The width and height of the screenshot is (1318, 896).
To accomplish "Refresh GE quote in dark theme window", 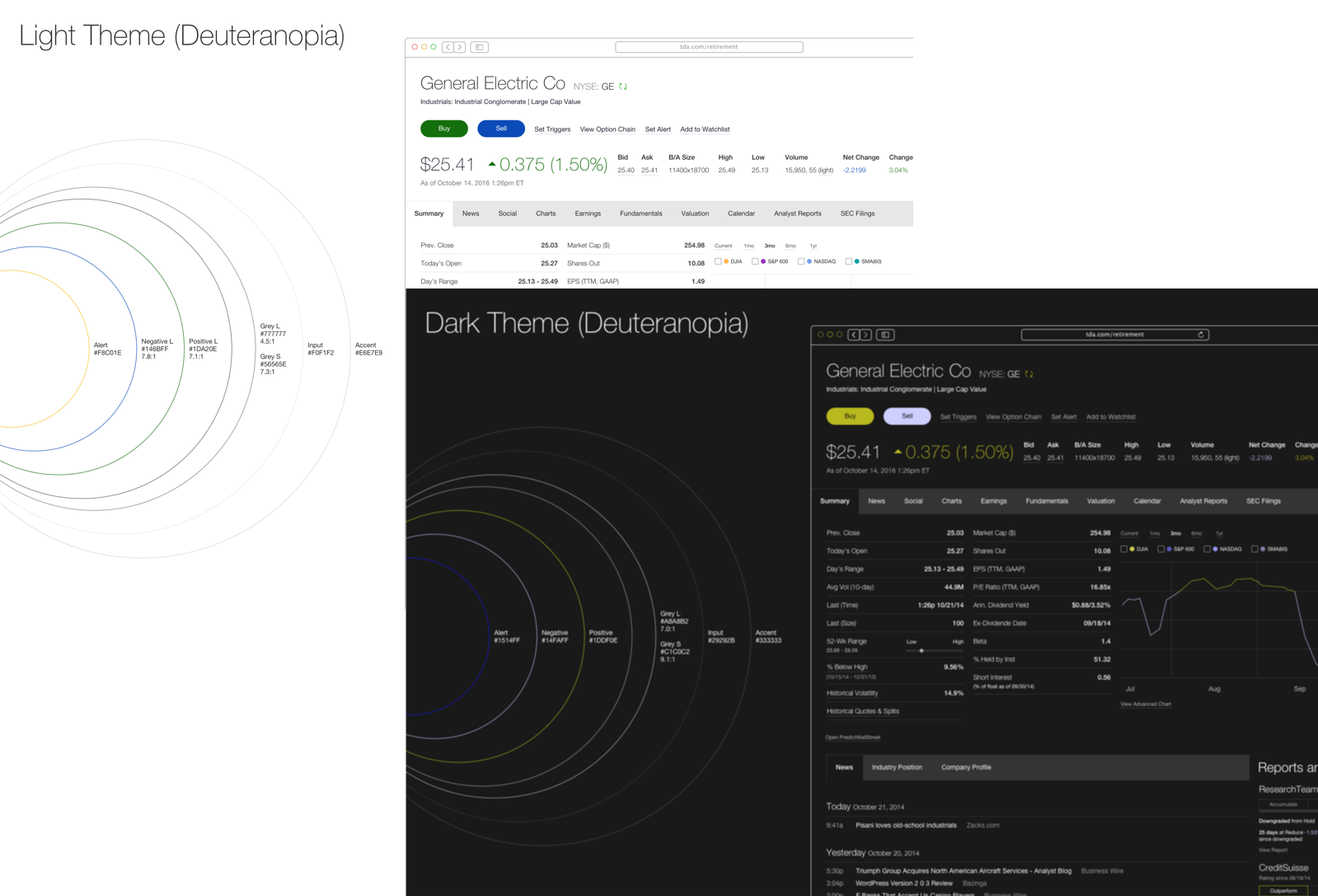I will pyautogui.click(x=1029, y=374).
